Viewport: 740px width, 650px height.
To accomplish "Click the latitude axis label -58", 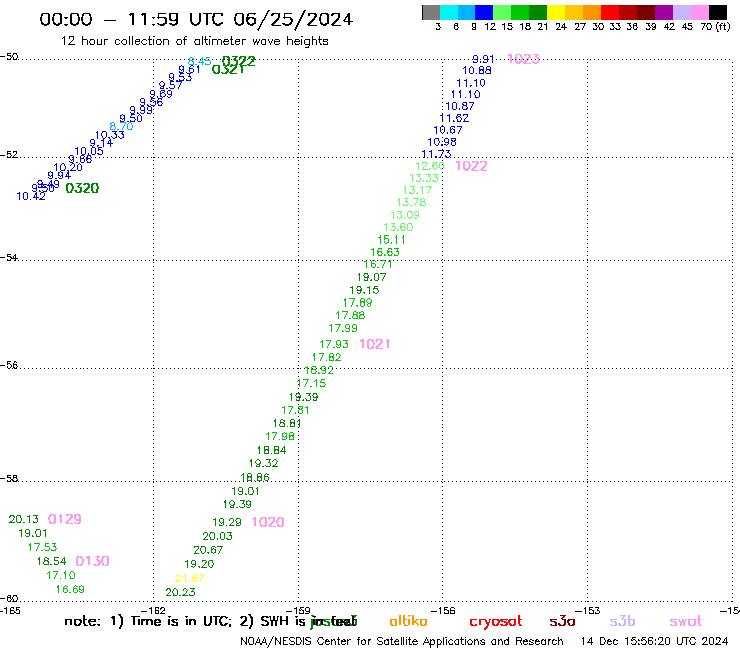I will click(9, 479).
